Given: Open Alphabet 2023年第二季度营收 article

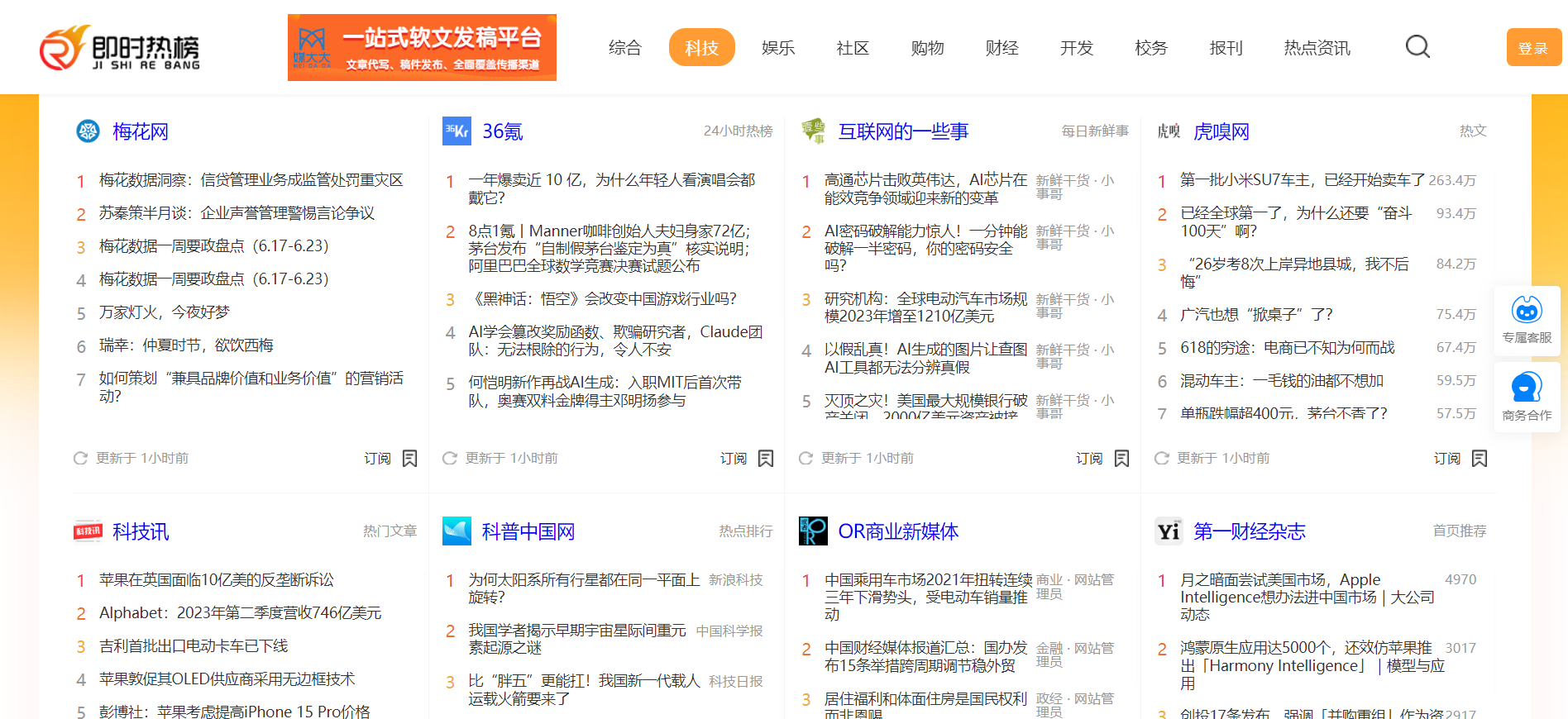Looking at the screenshot, I should [241, 613].
